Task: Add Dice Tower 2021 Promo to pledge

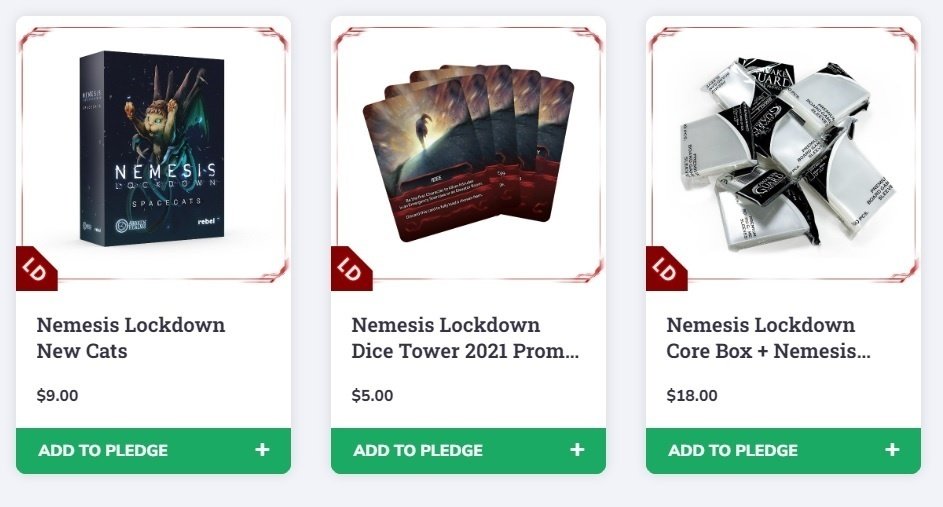Action: tap(418, 450)
